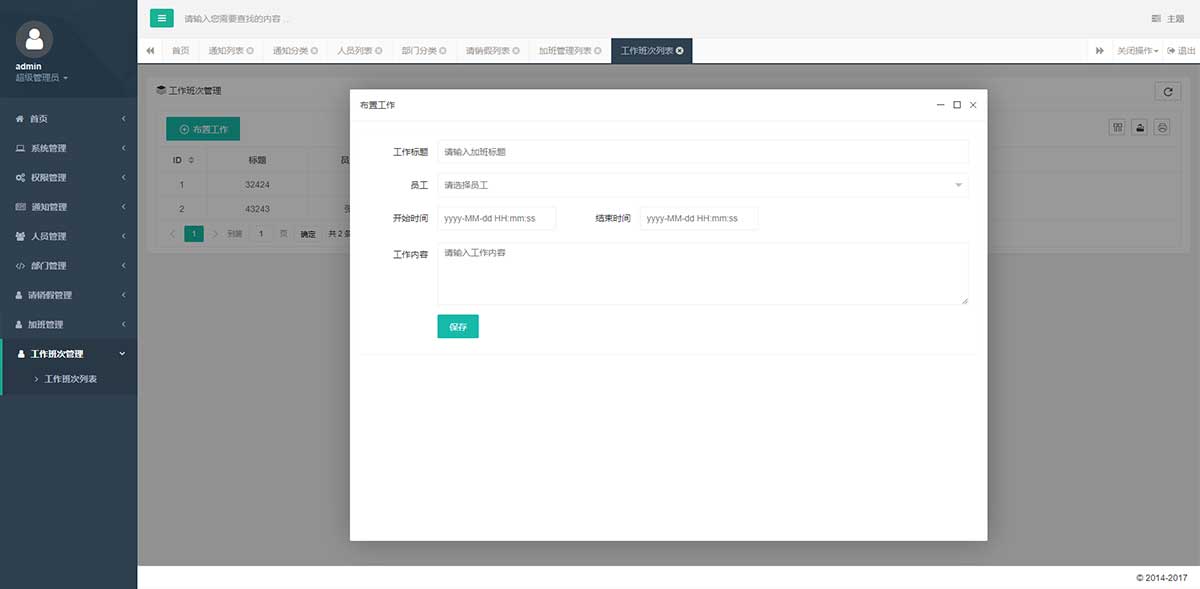Switch to the 人员列表 tab
Image resolution: width=1200 pixels, height=589 pixels.
click(358, 51)
